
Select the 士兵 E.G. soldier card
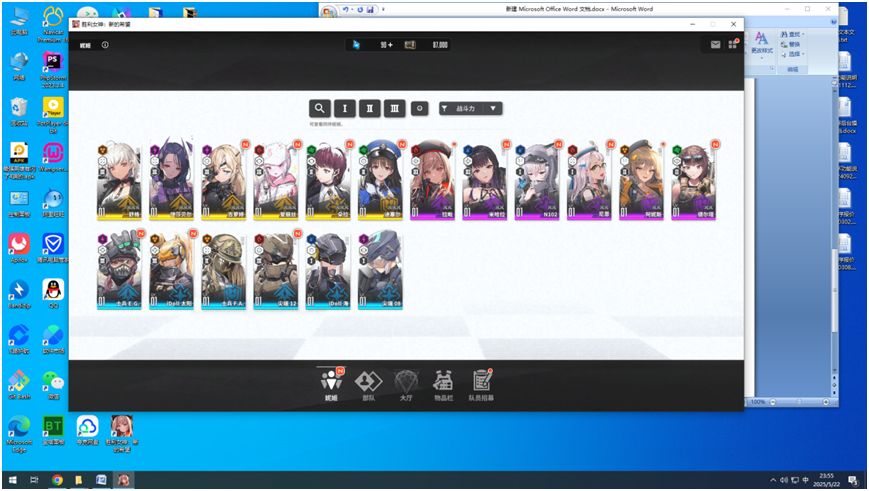119,270
